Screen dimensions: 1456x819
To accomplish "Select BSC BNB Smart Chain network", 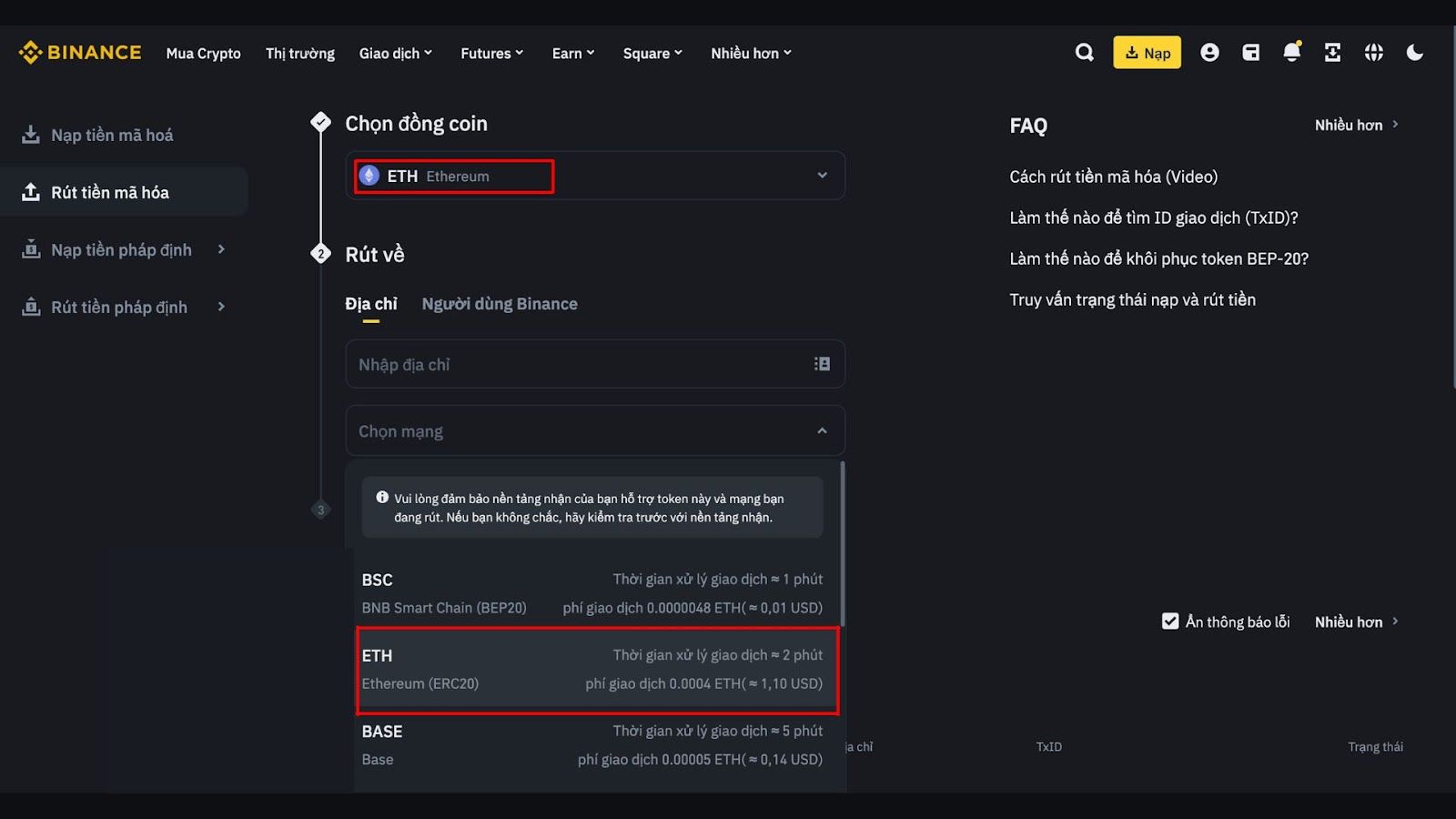I will pos(592,593).
